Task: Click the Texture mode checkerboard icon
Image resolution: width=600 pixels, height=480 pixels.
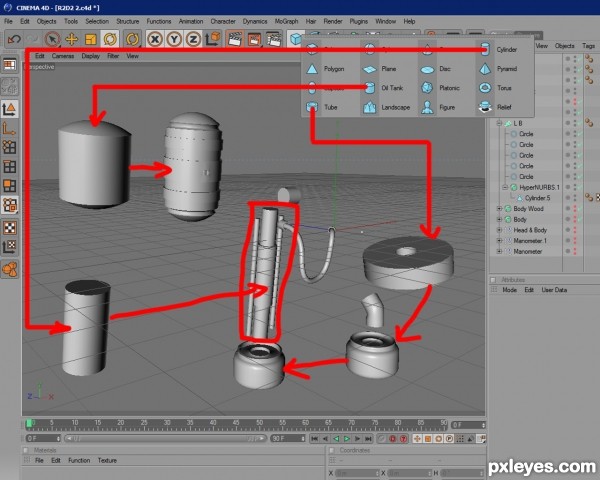Action: click(9, 228)
